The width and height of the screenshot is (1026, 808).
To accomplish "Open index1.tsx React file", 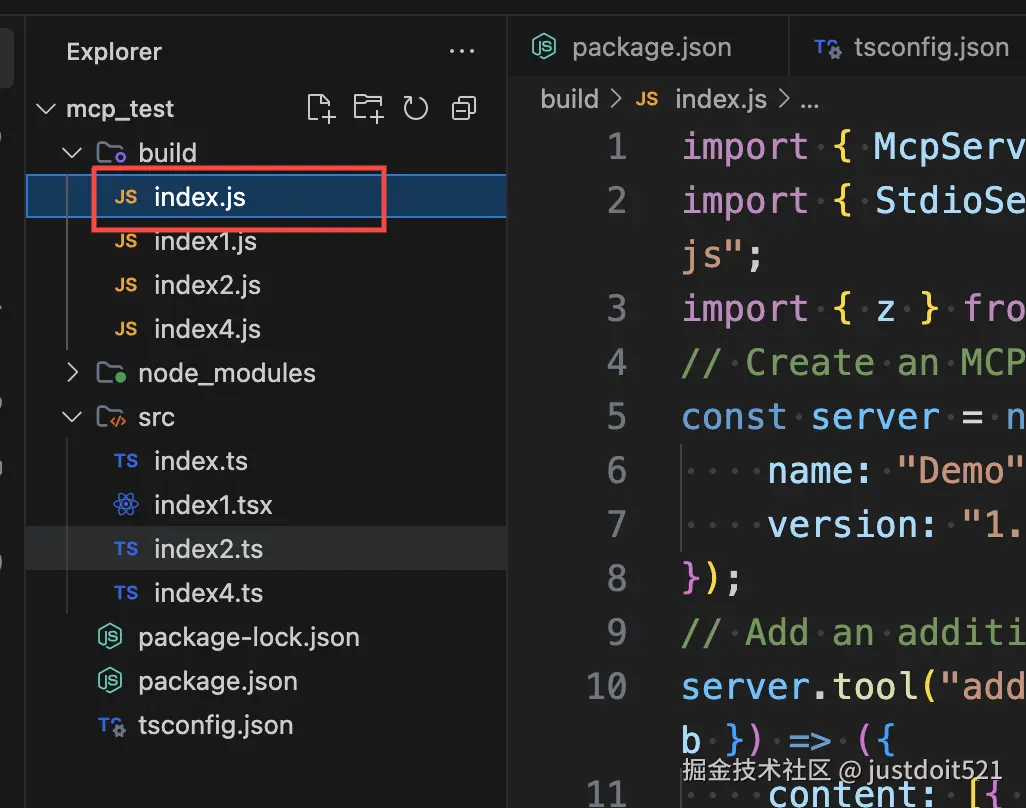I will pyautogui.click(x=266, y=505).
